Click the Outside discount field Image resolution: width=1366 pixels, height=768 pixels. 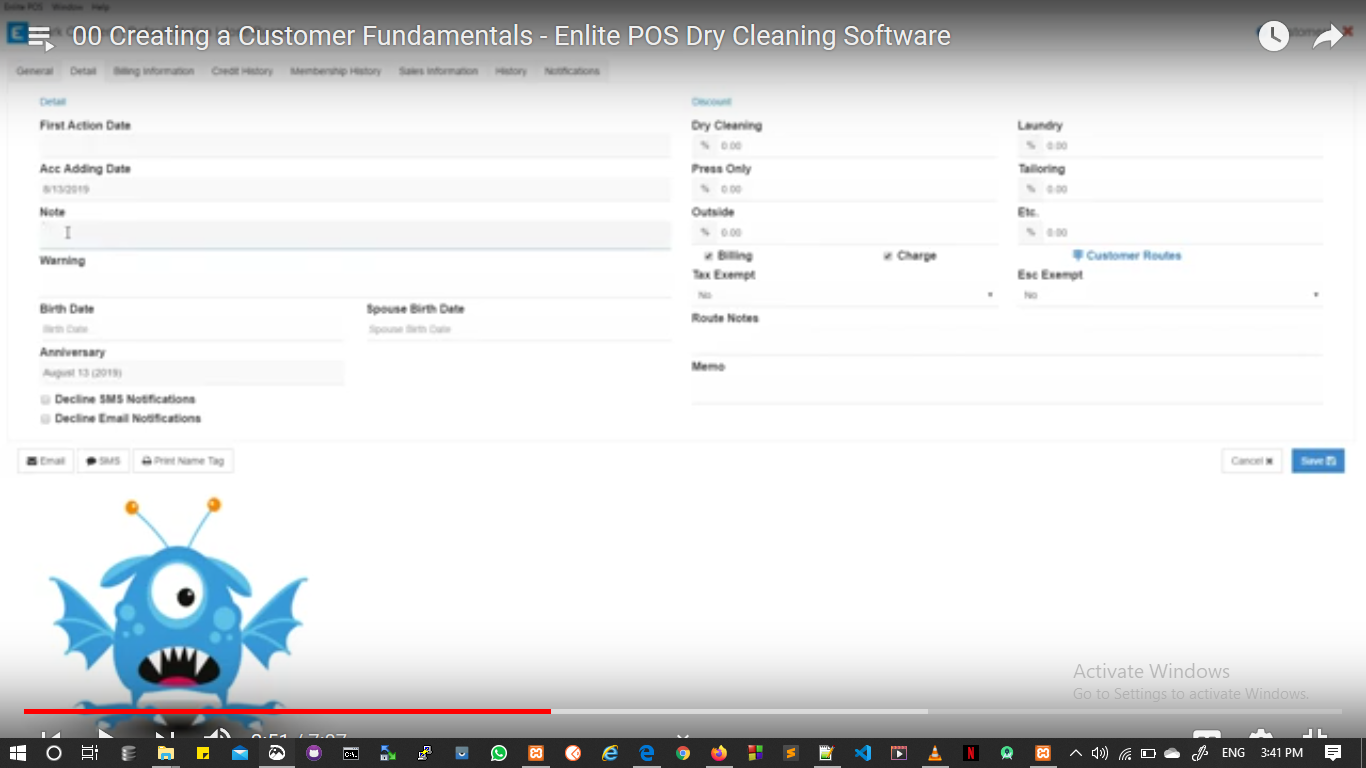coord(857,233)
